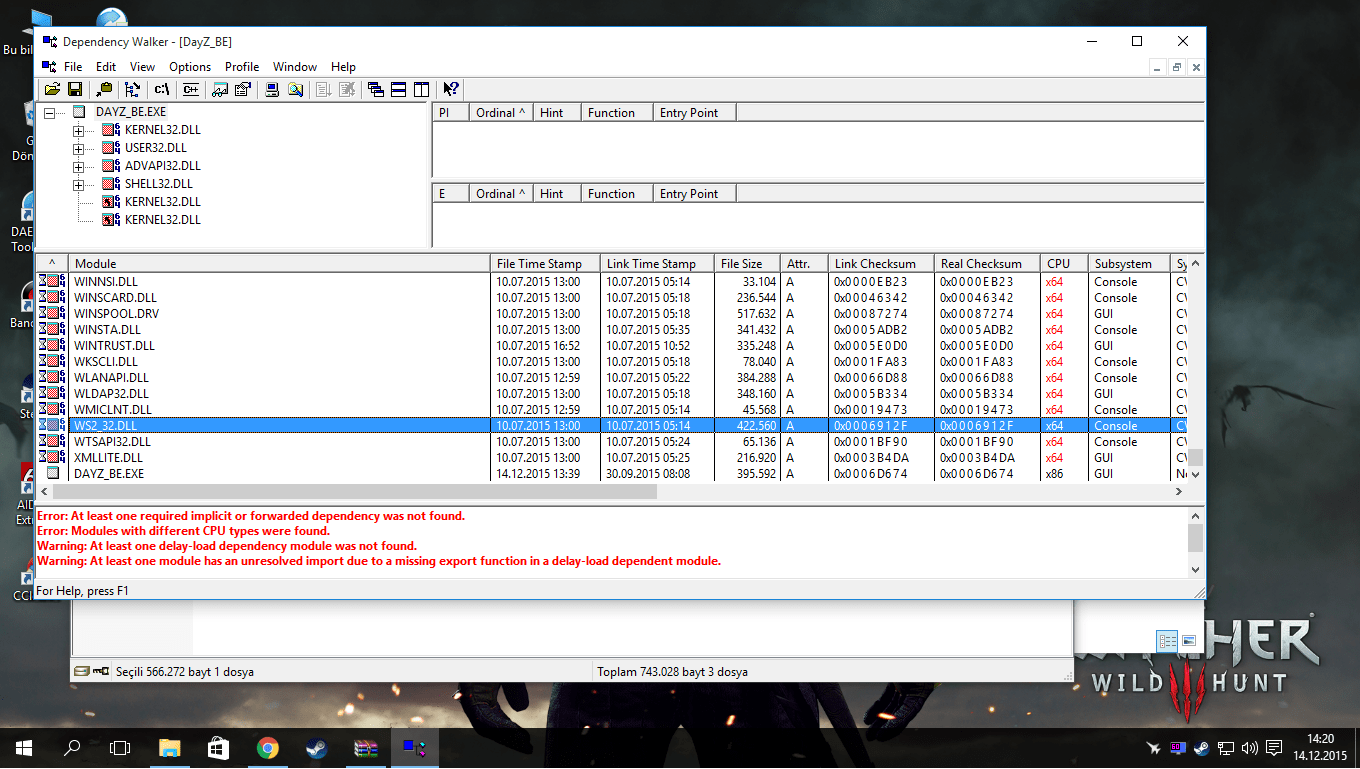Expand the KERNEL32.DLL tree node
1360x769 pixels.
78,131
